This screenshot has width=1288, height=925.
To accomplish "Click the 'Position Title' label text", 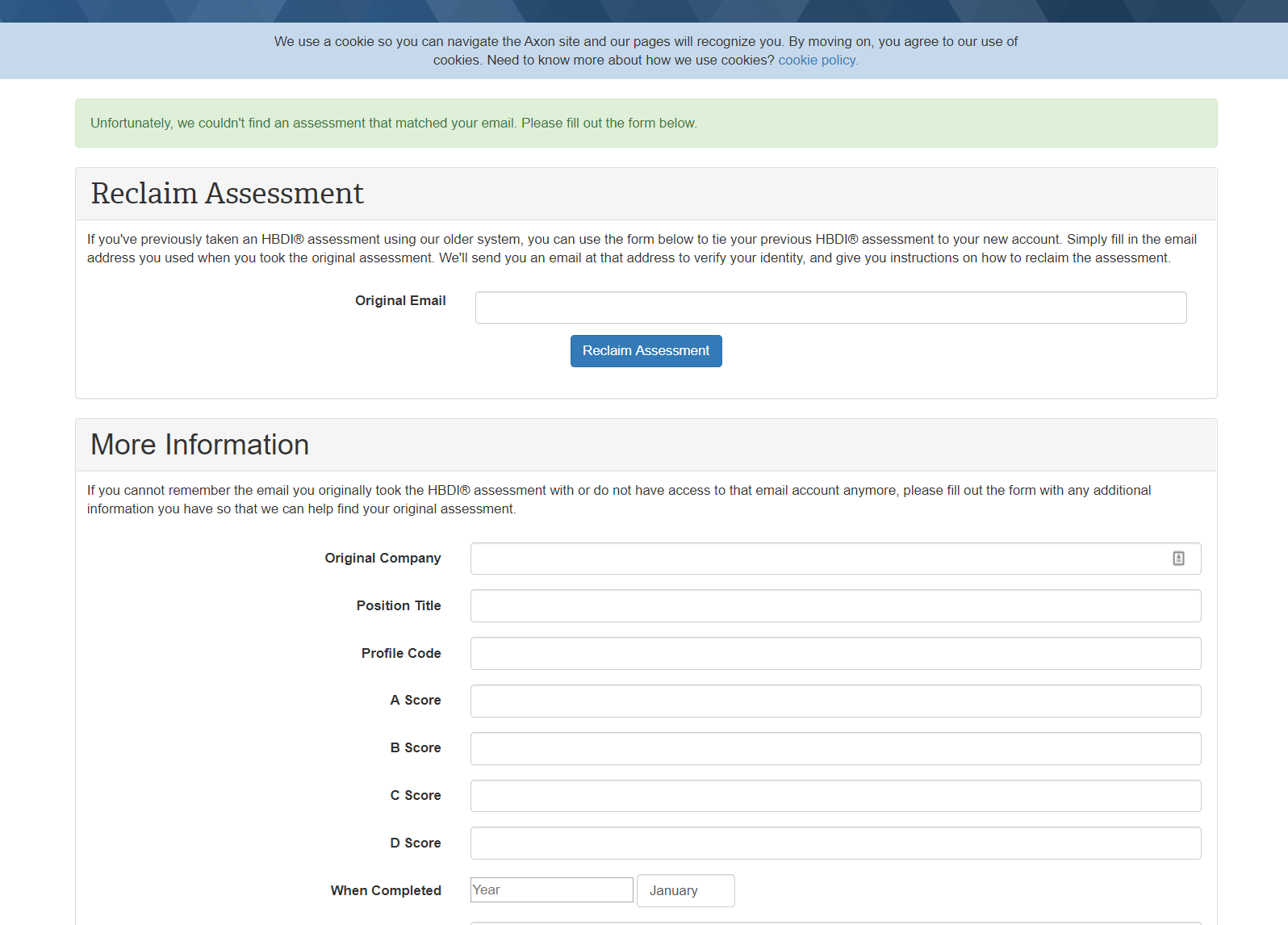I will 399,606.
